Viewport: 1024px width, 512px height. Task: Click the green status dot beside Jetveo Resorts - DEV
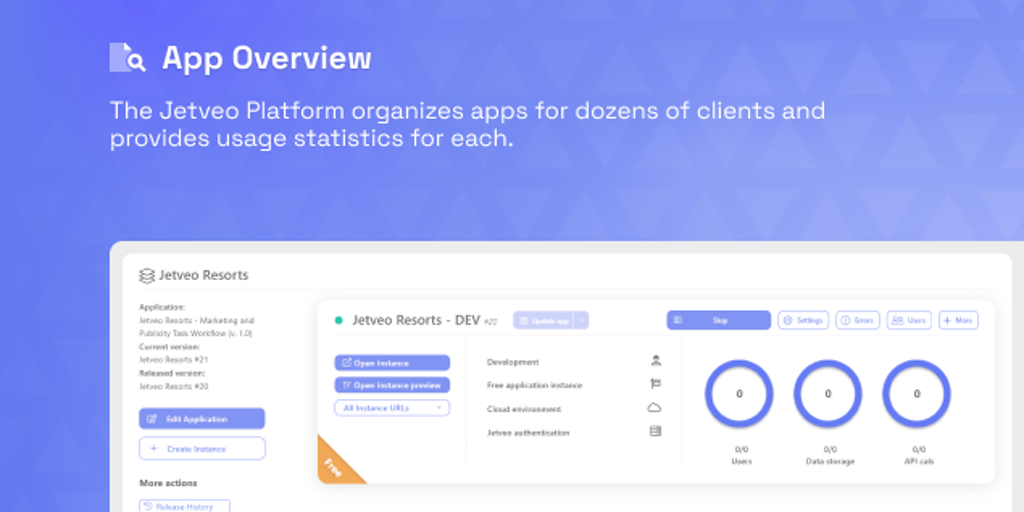tap(338, 321)
